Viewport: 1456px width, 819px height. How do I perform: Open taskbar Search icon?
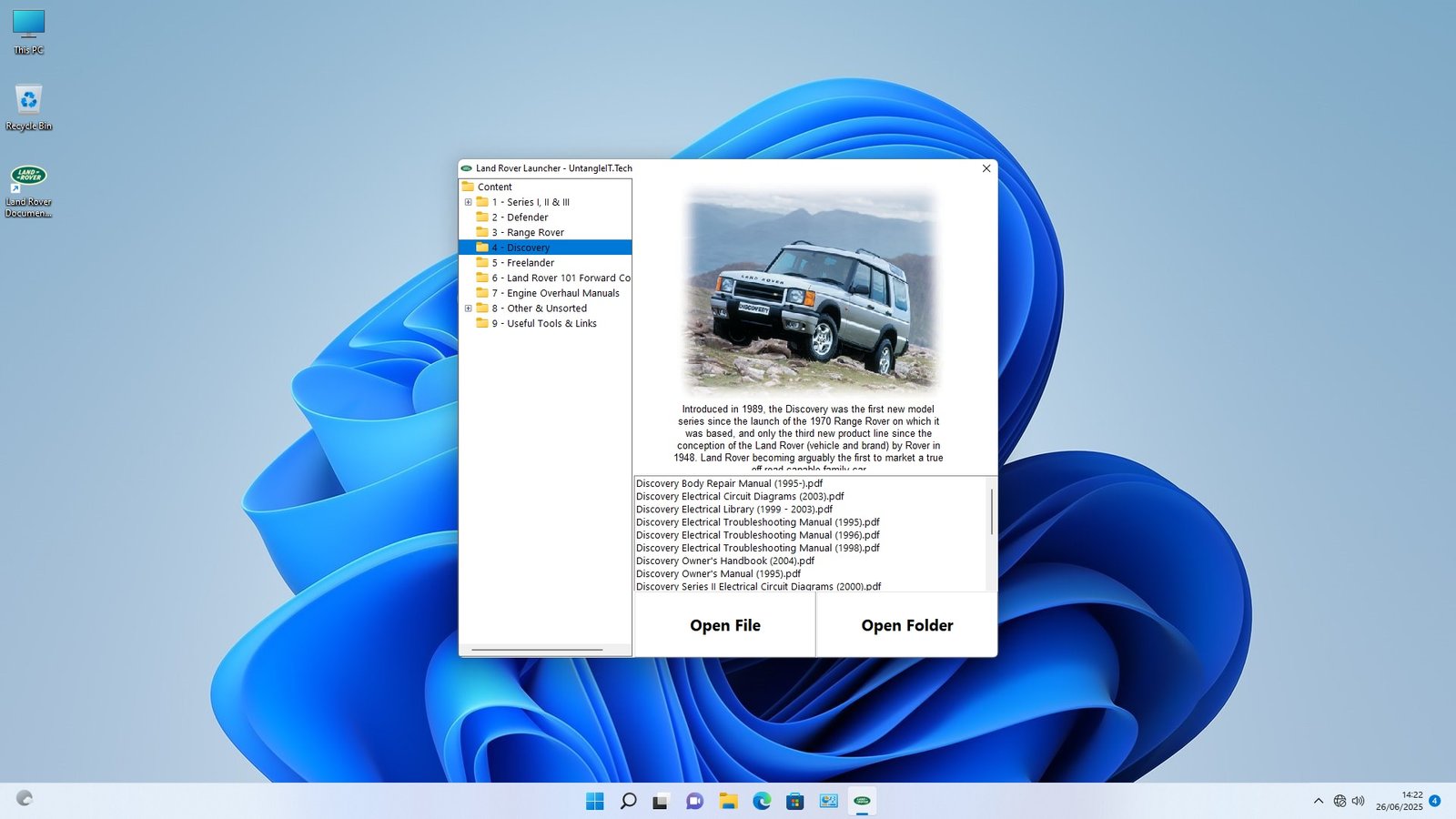click(628, 801)
